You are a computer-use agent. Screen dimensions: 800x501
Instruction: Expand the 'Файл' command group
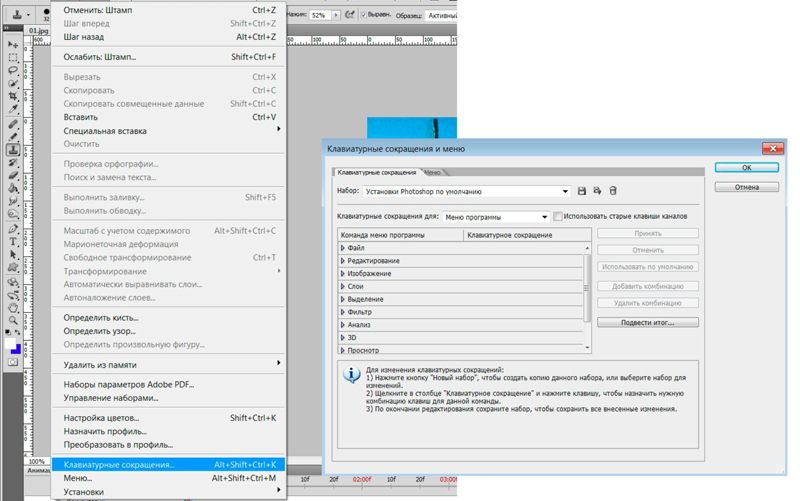[343, 247]
